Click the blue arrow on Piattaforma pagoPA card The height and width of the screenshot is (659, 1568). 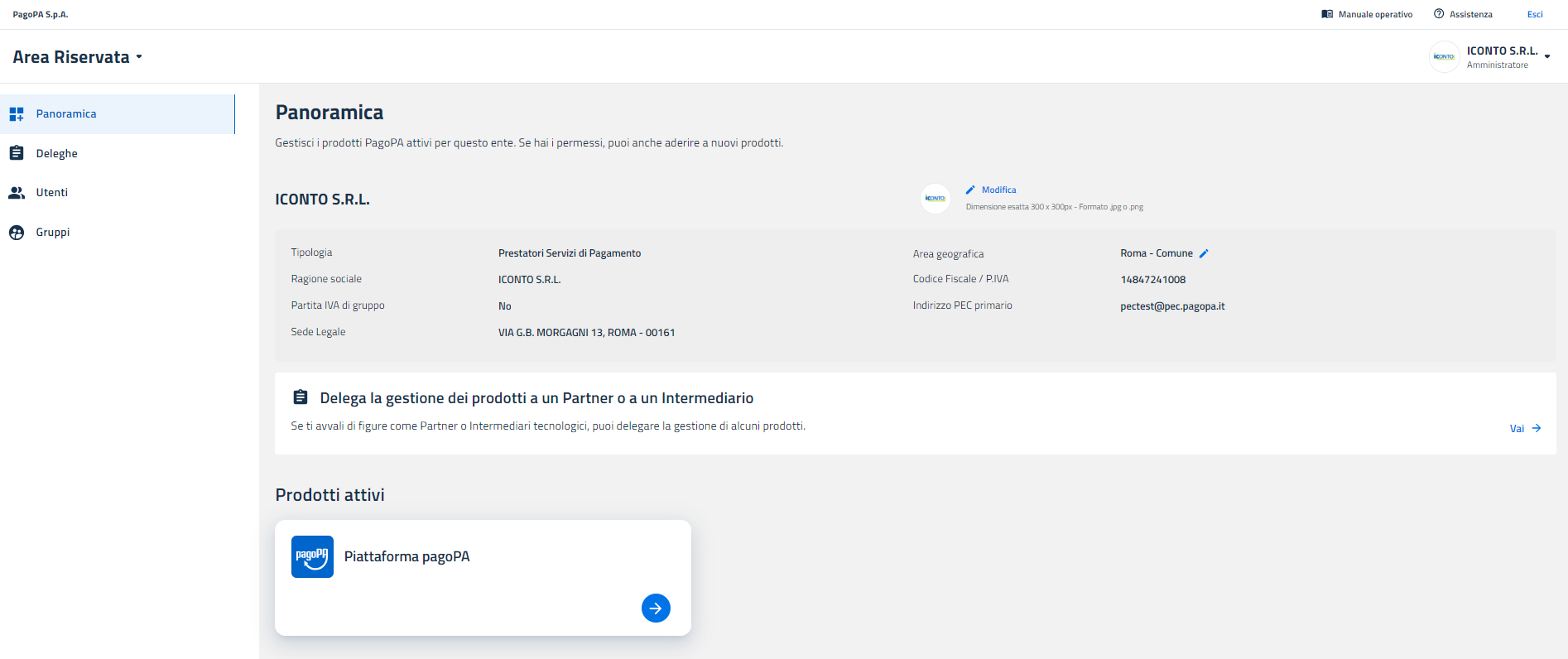pos(656,608)
